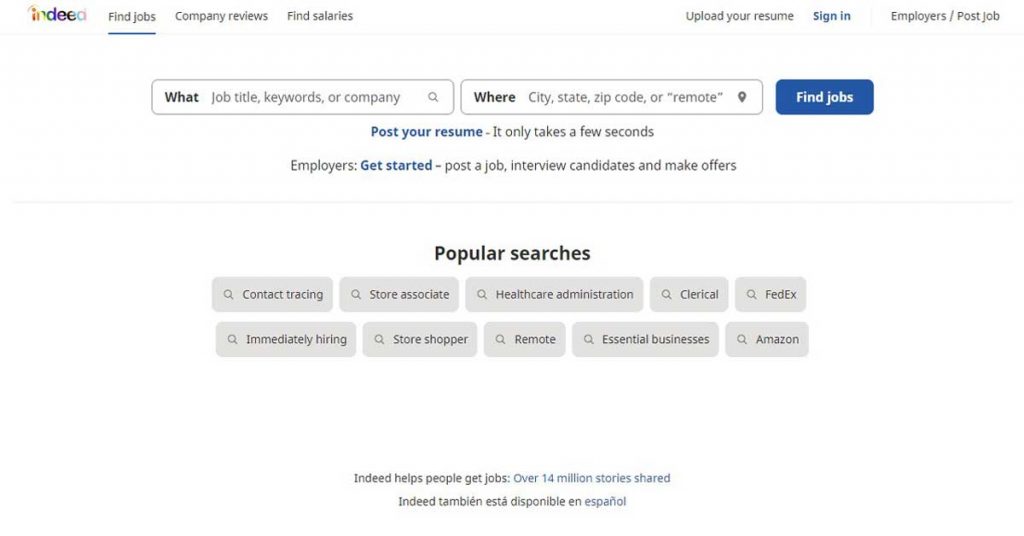Image resolution: width=1024 pixels, height=536 pixels.
Task: Select Healthcare administration popular search
Action: point(564,295)
